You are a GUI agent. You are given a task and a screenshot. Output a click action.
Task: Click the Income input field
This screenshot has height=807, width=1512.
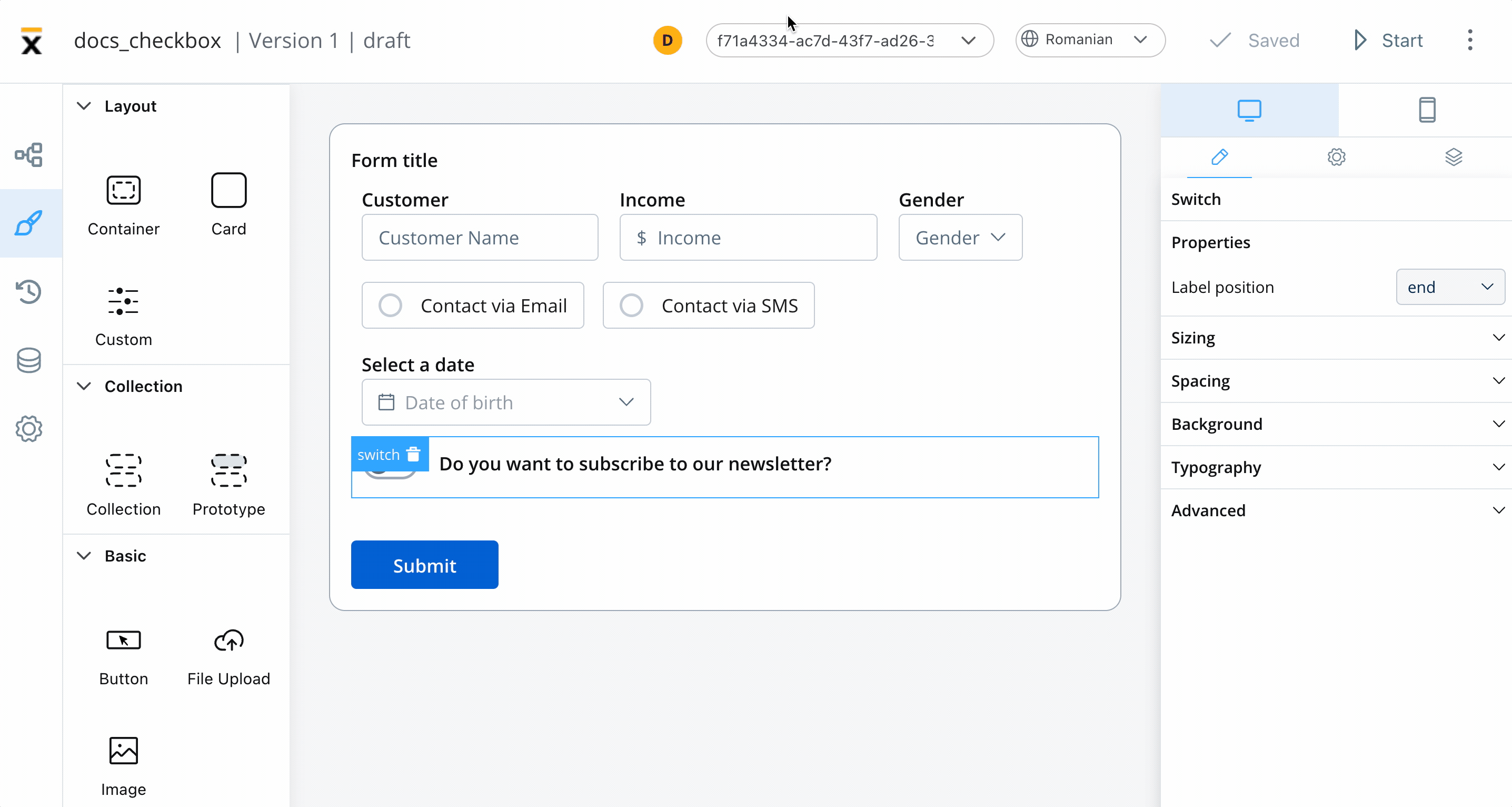pyautogui.click(x=748, y=237)
